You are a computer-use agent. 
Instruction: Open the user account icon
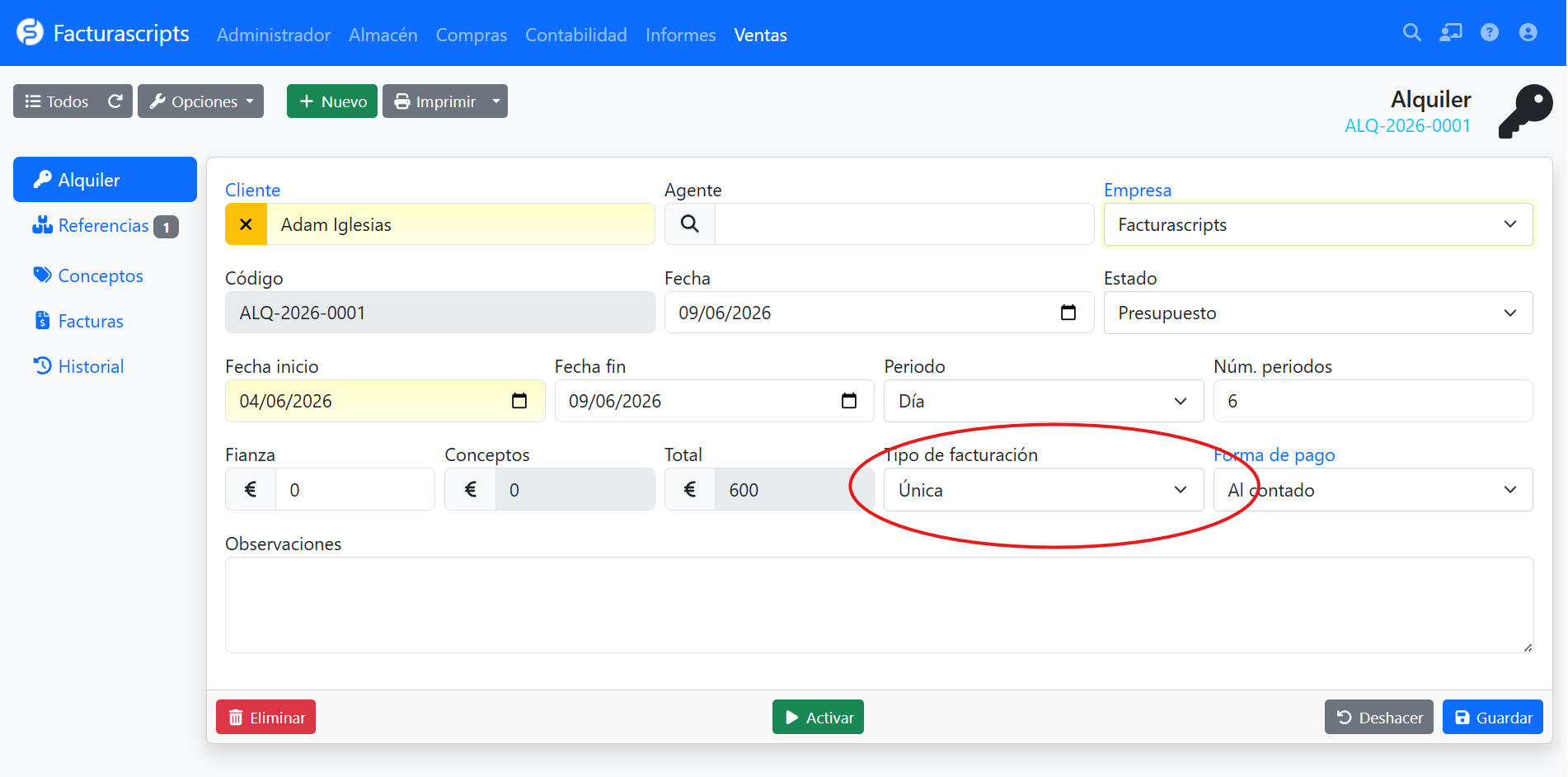(x=1528, y=32)
